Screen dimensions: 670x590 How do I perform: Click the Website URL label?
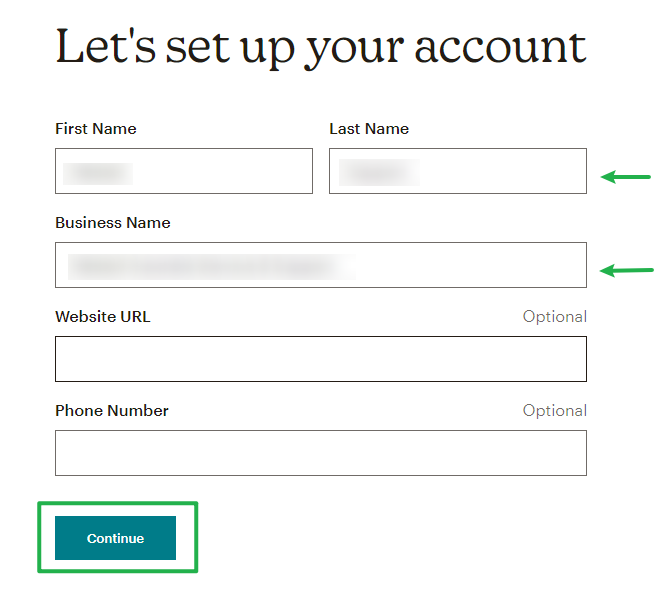pos(103,317)
